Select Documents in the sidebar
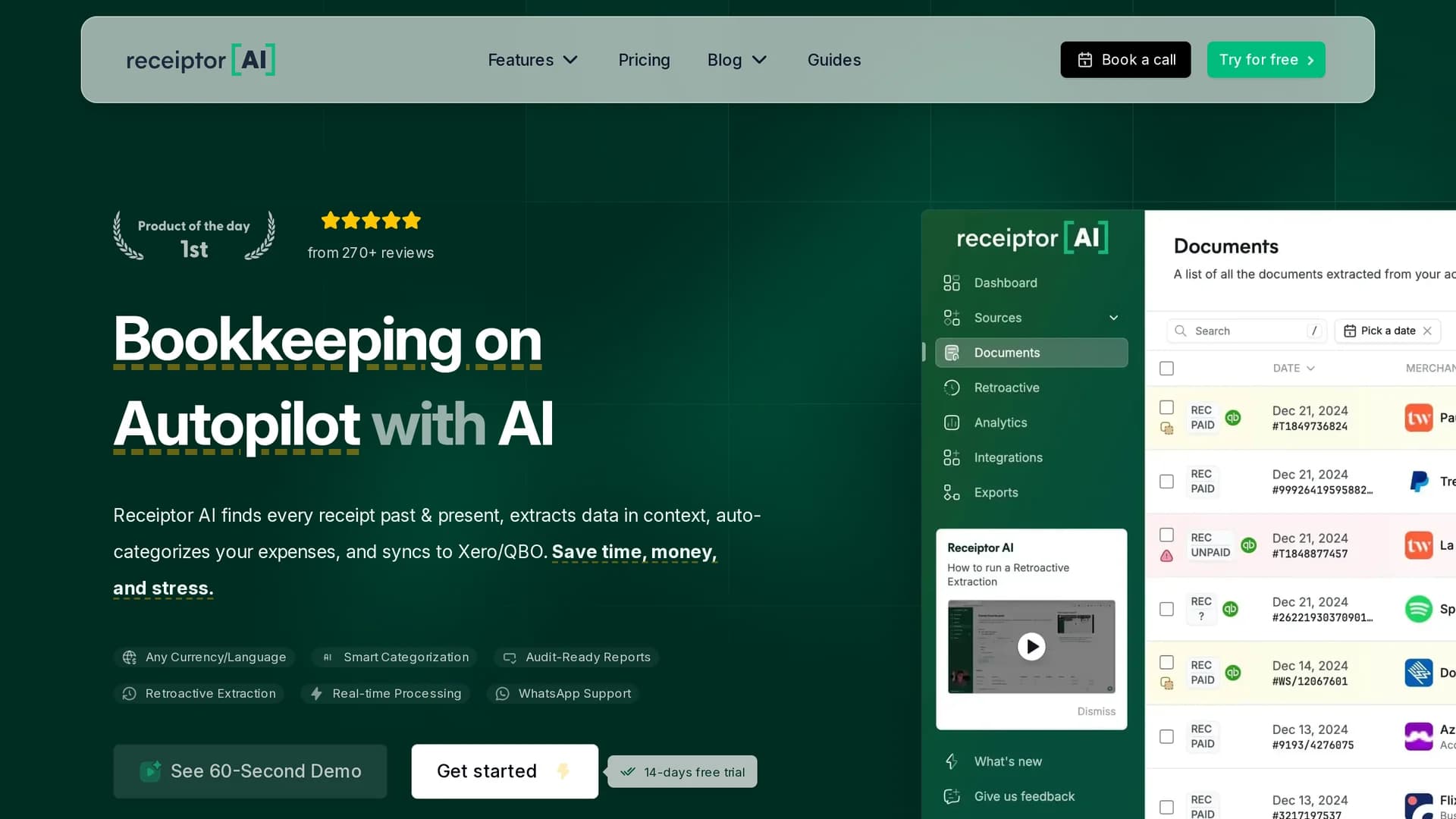The height and width of the screenshot is (819, 1456). [x=1031, y=353]
